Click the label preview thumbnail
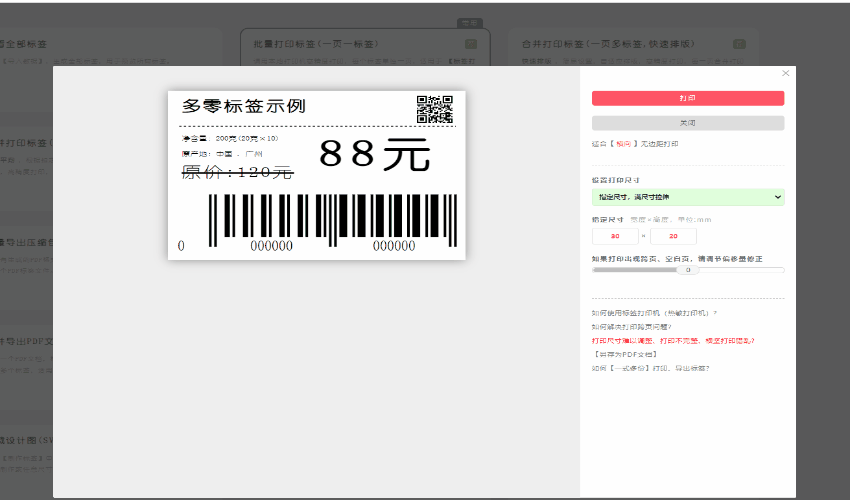This screenshot has height=500, width=850. [x=317, y=175]
